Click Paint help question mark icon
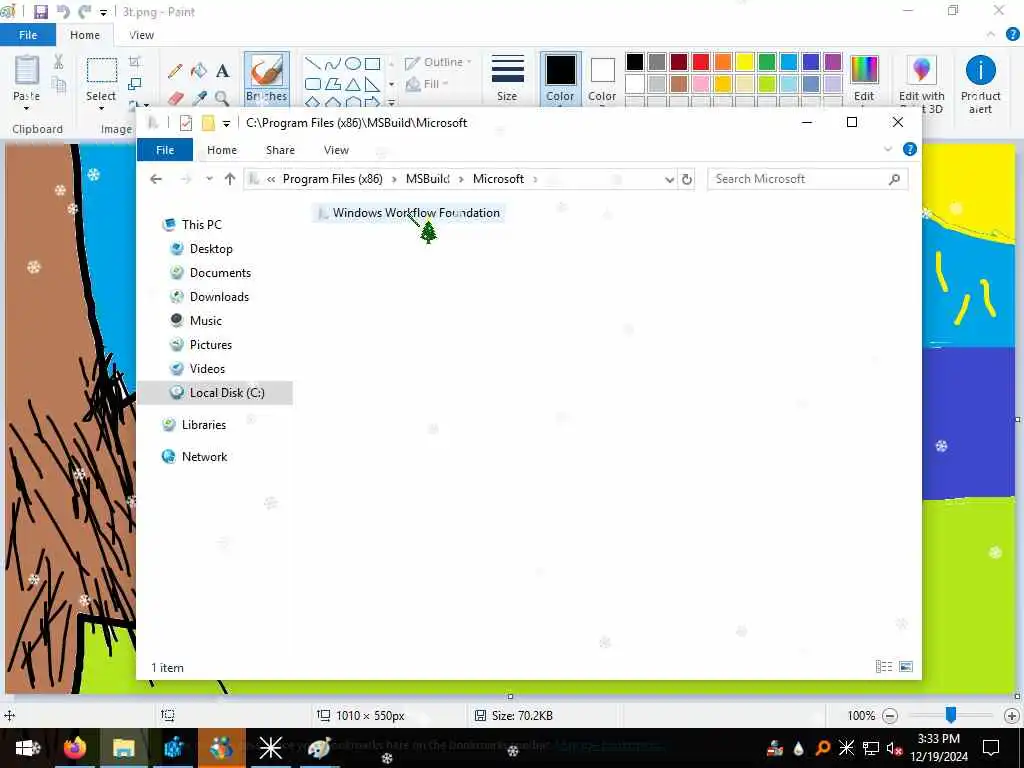1024x768 pixels. coord(1013,35)
